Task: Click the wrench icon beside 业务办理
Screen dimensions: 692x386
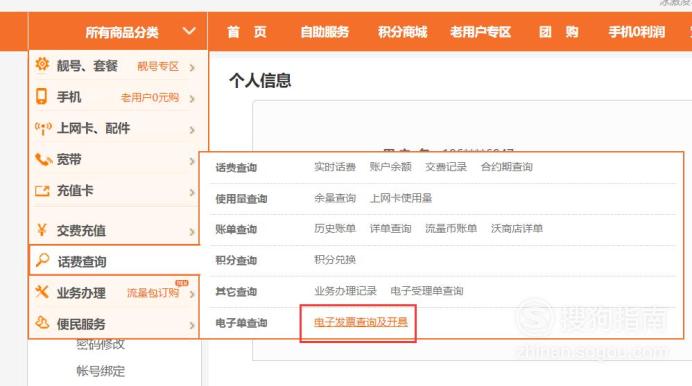Action: (x=42, y=292)
